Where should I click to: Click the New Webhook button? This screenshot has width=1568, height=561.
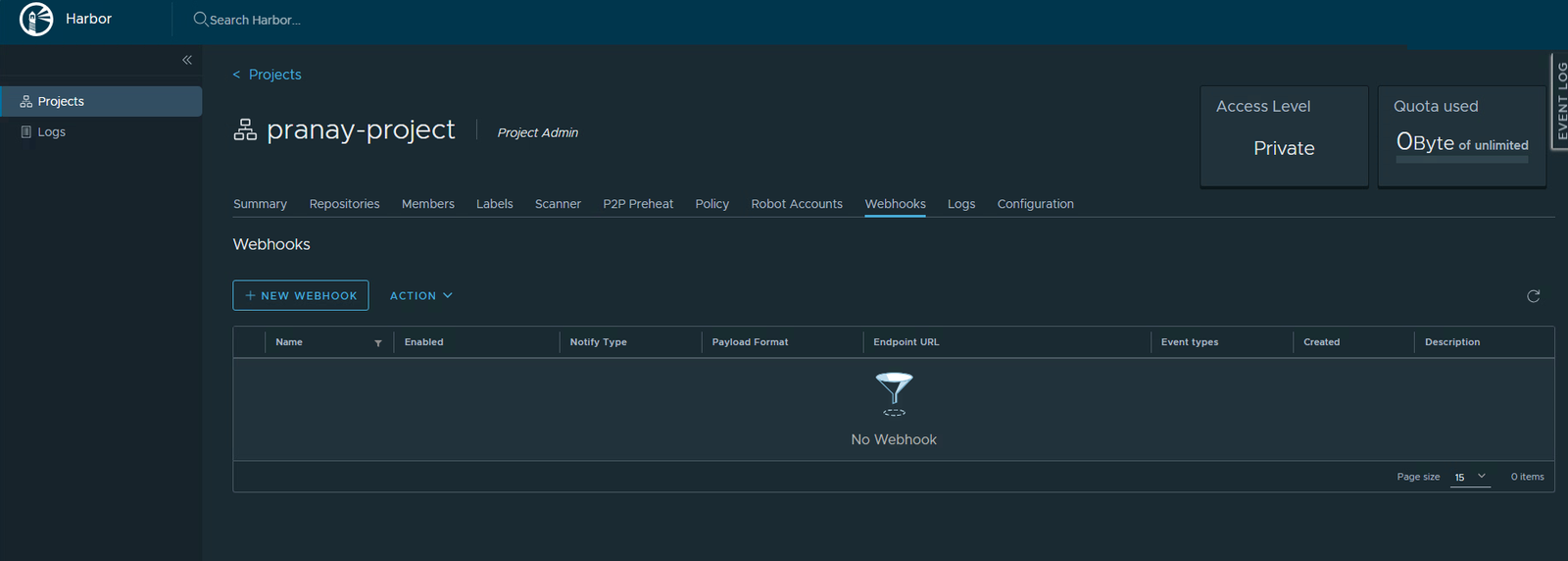(301, 295)
